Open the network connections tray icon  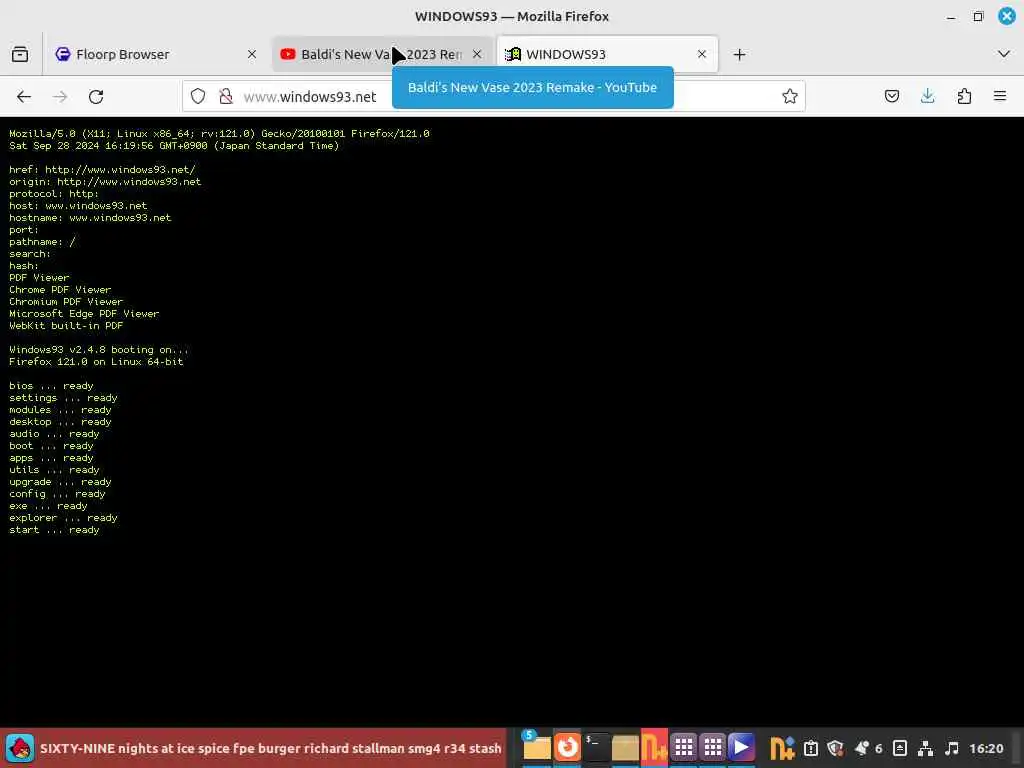coord(925,748)
